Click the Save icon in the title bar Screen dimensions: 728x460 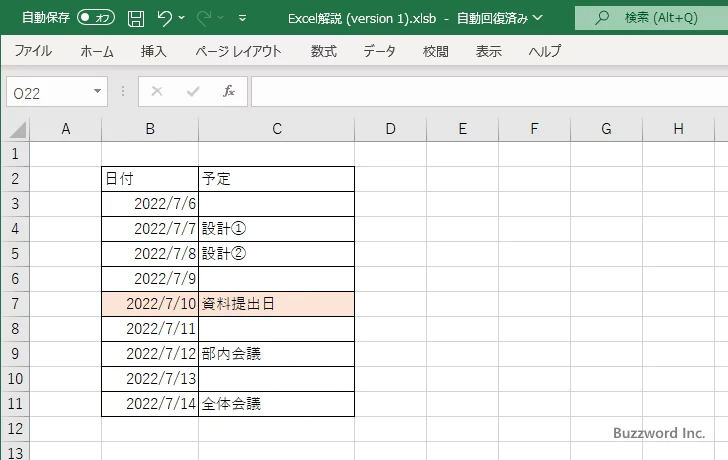pyautogui.click(x=136, y=19)
